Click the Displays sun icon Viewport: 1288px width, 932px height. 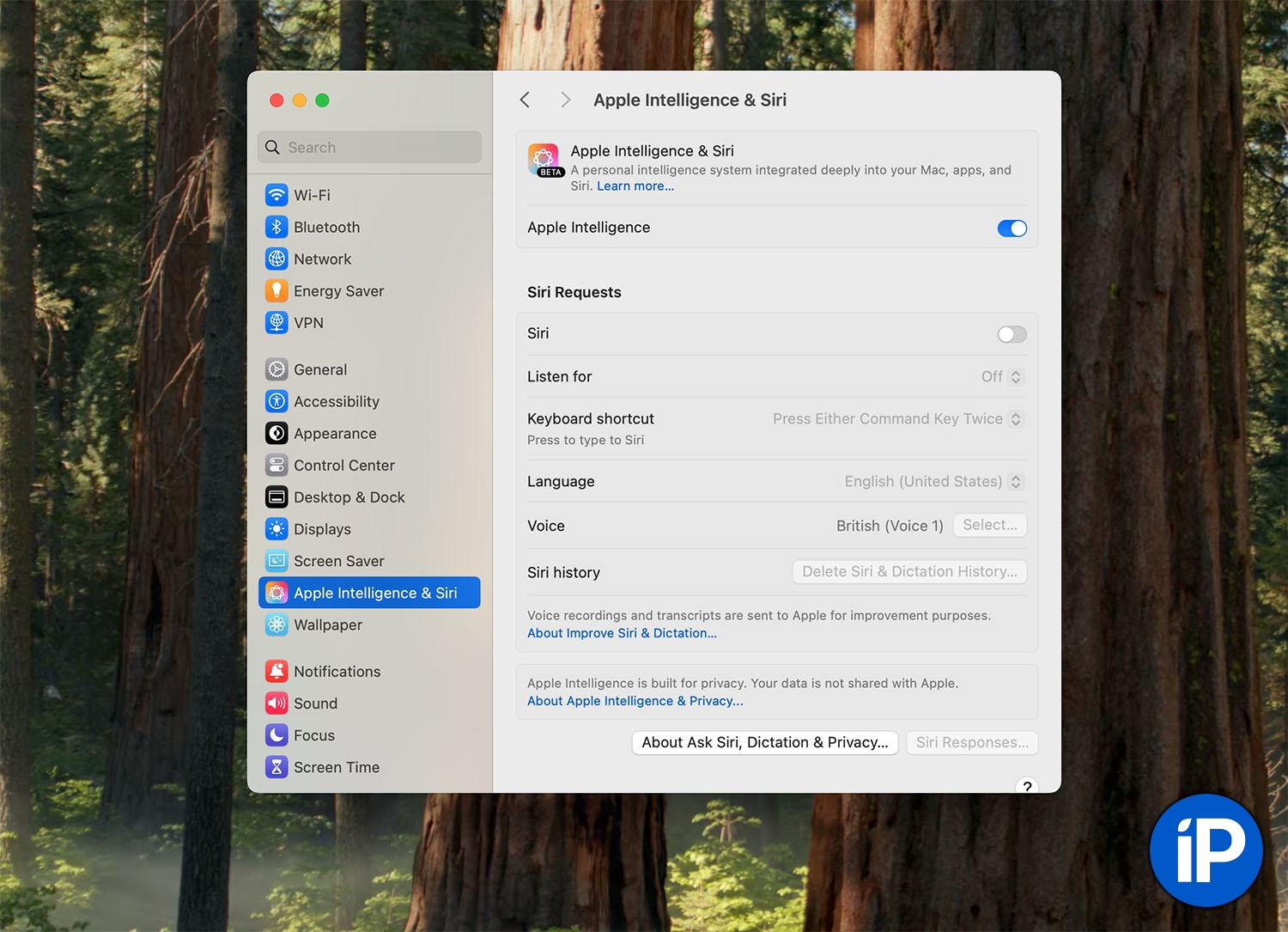coord(276,529)
